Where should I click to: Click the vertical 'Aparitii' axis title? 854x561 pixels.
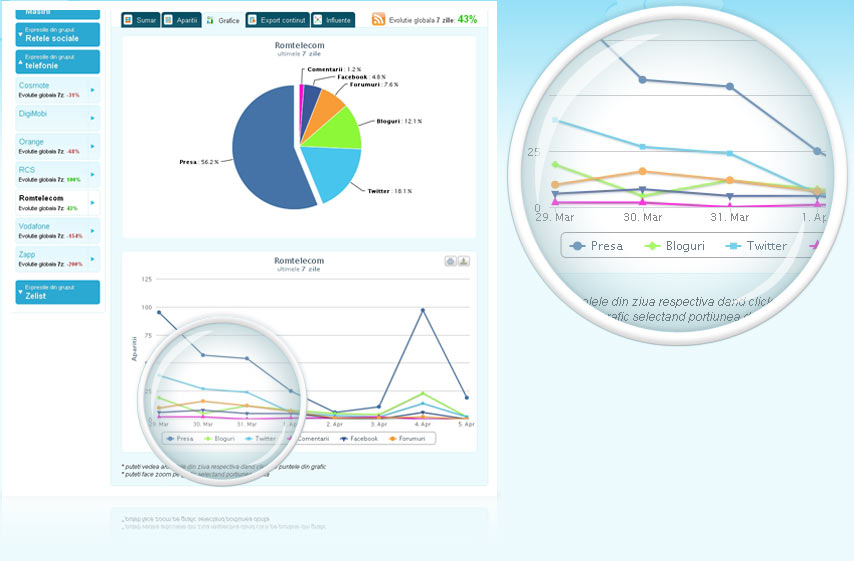(134, 349)
